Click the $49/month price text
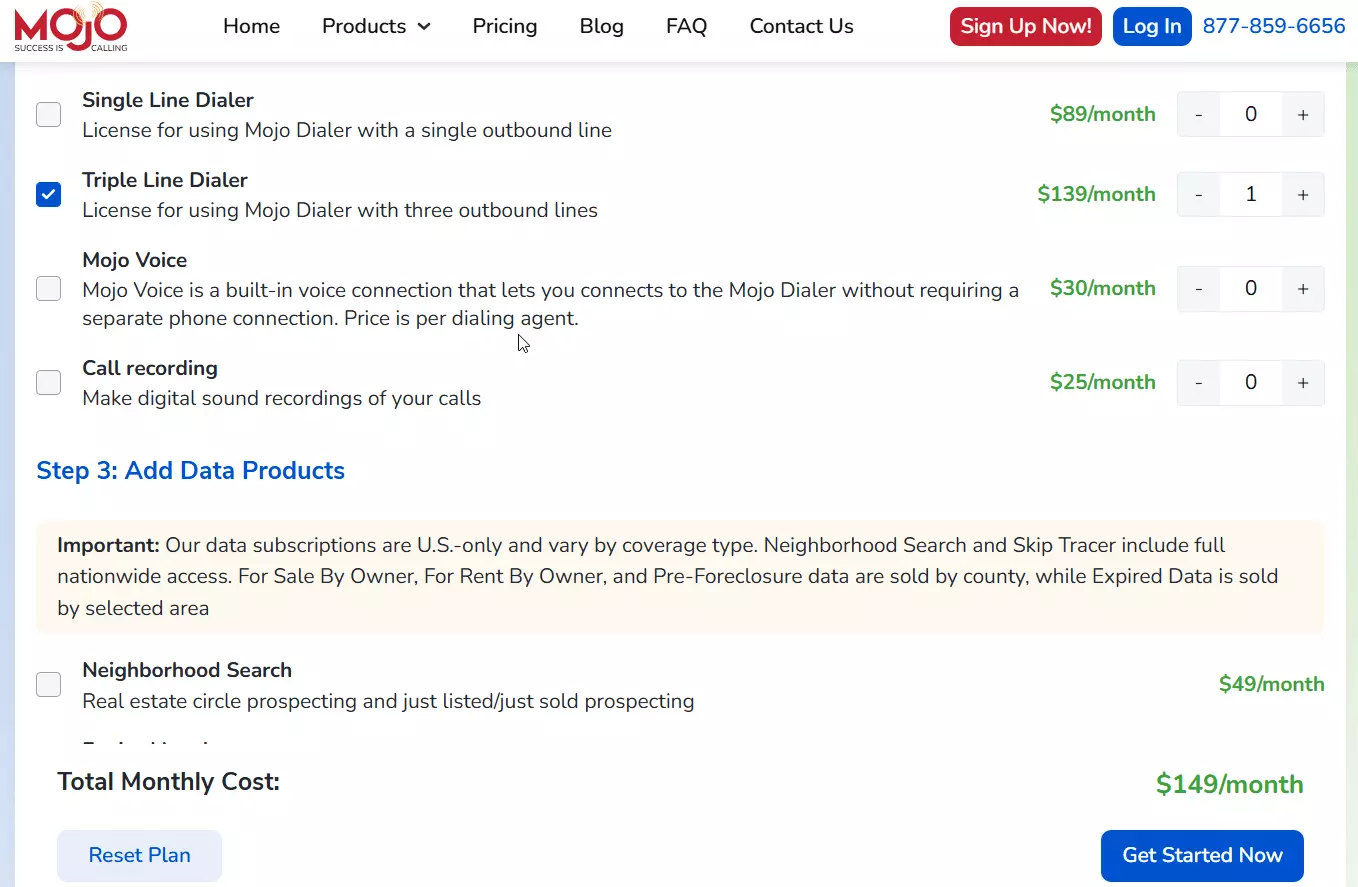Image resolution: width=1358 pixels, height=887 pixels. pyautogui.click(x=1272, y=684)
